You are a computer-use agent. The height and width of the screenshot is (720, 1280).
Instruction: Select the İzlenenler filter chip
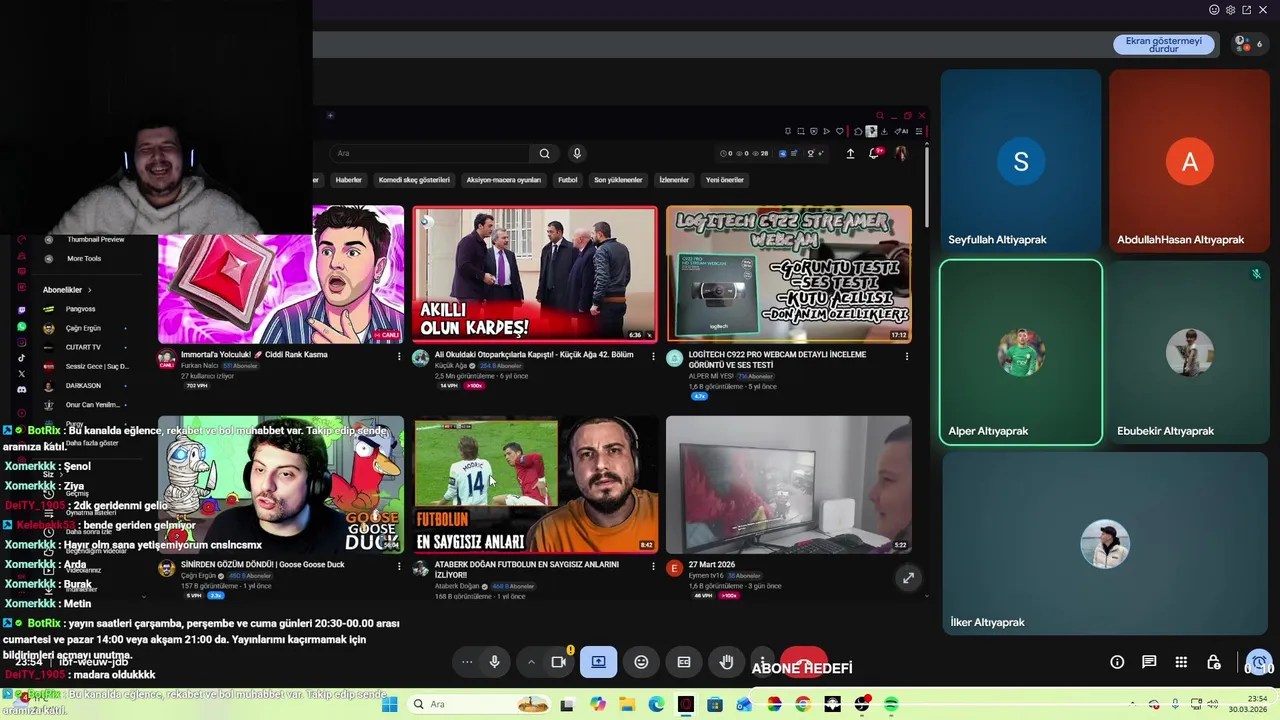(x=674, y=180)
